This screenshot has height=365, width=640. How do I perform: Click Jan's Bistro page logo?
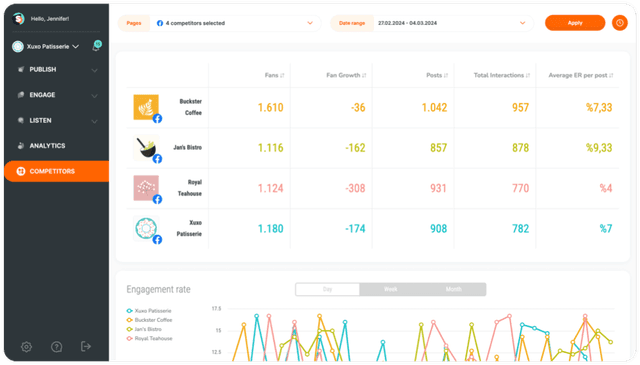[146, 147]
